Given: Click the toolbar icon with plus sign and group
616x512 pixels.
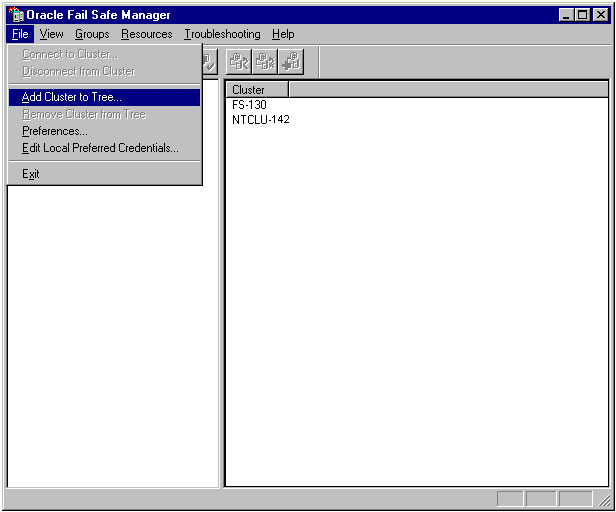Looking at the screenshot, I should (x=291, y=62).
